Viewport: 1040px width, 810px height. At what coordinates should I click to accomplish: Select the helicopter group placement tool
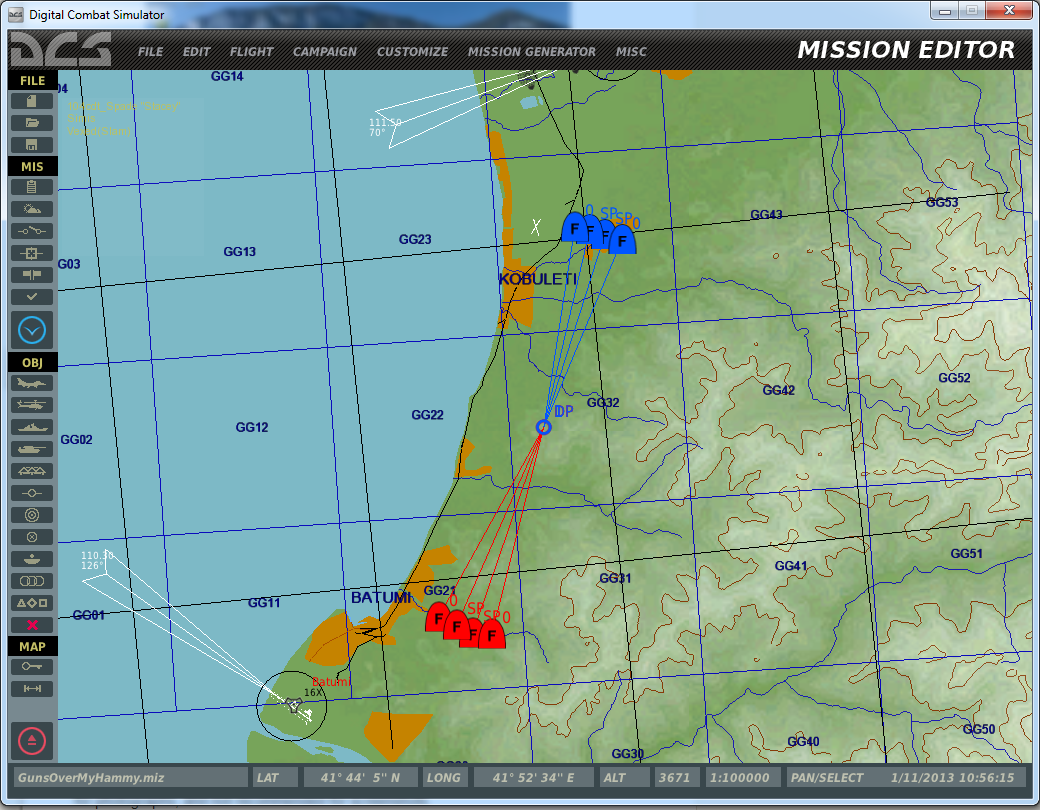click(x=32, y=405)
